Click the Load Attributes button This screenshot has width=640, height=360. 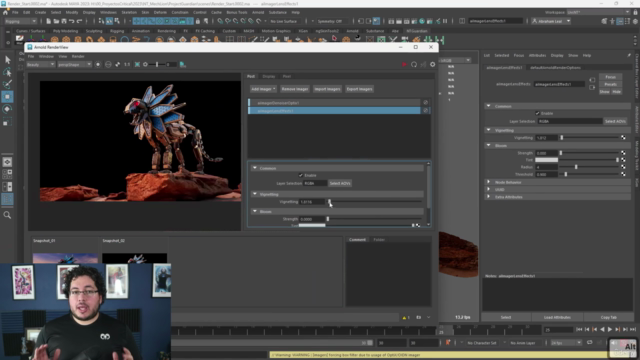(557, 317)
